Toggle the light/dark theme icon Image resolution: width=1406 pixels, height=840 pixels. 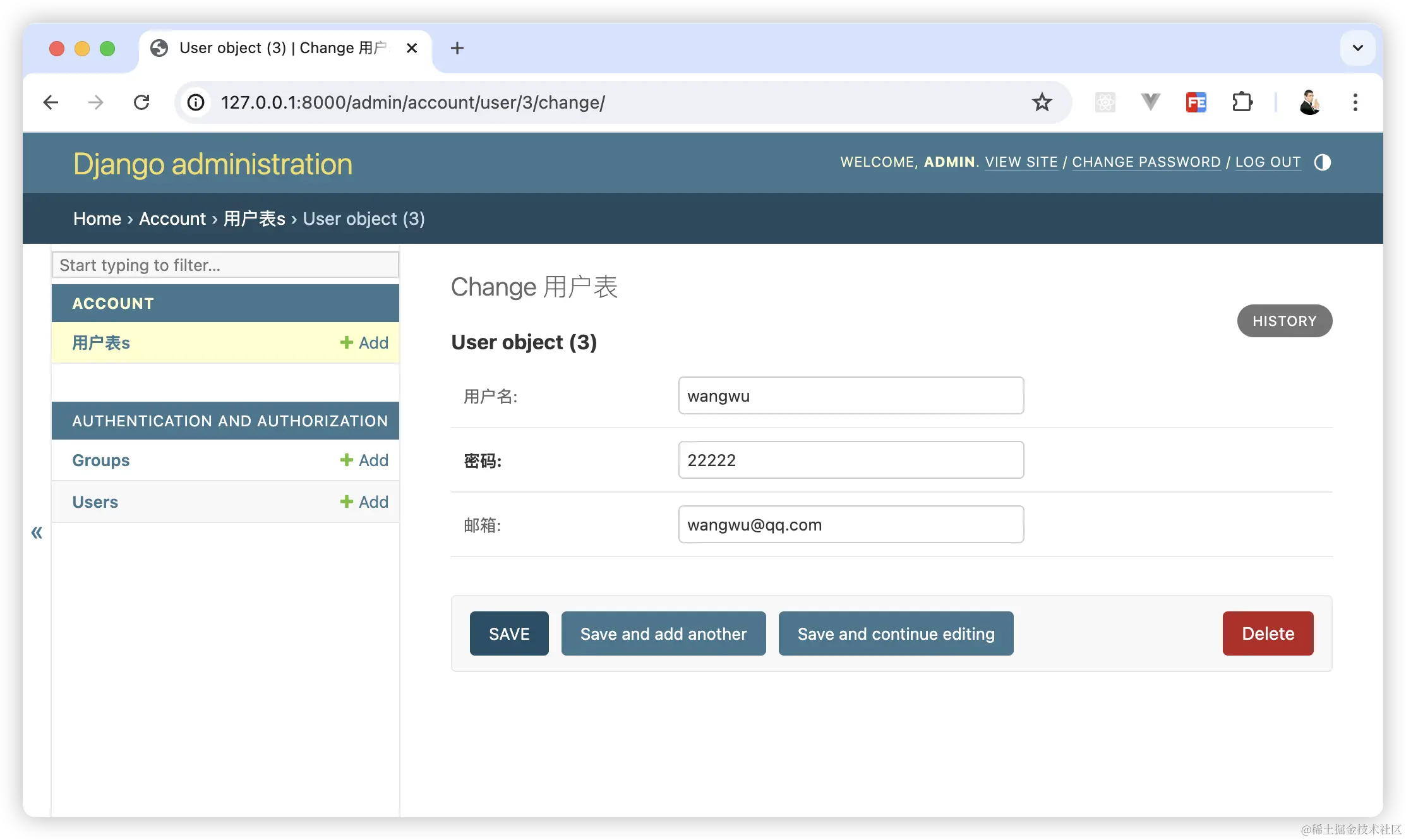click(1322, 162)
